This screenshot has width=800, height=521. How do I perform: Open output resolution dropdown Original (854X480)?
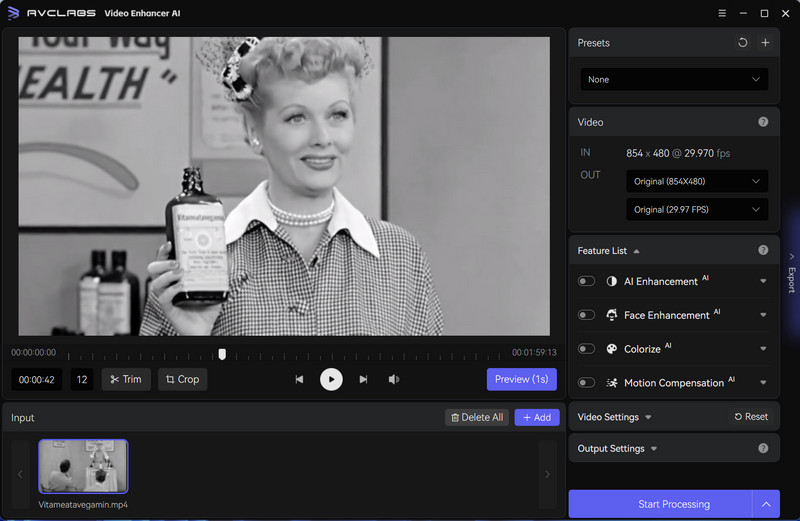click(x=697, y=181)
